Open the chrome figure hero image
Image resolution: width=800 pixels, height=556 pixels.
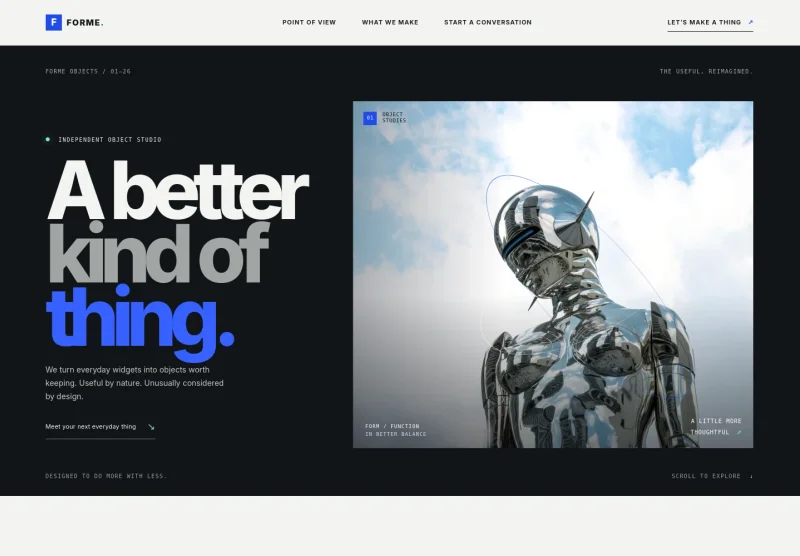[553, 274]
